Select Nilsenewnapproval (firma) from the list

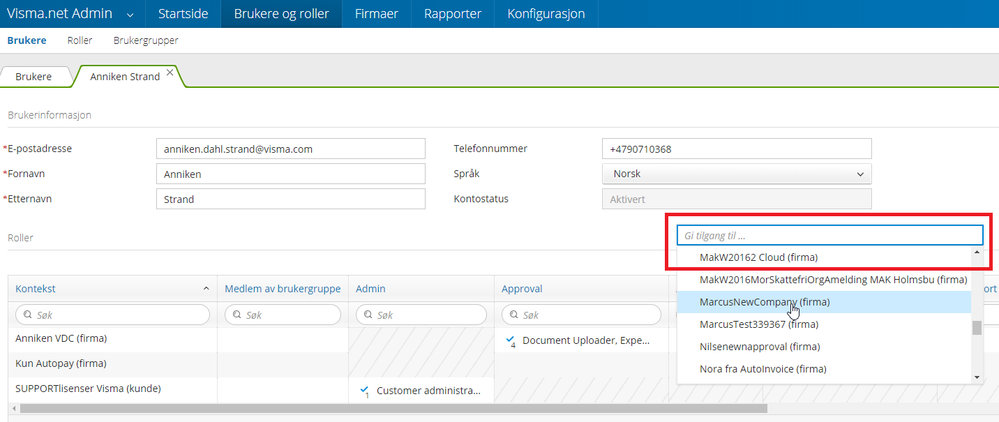coord(824,347)
